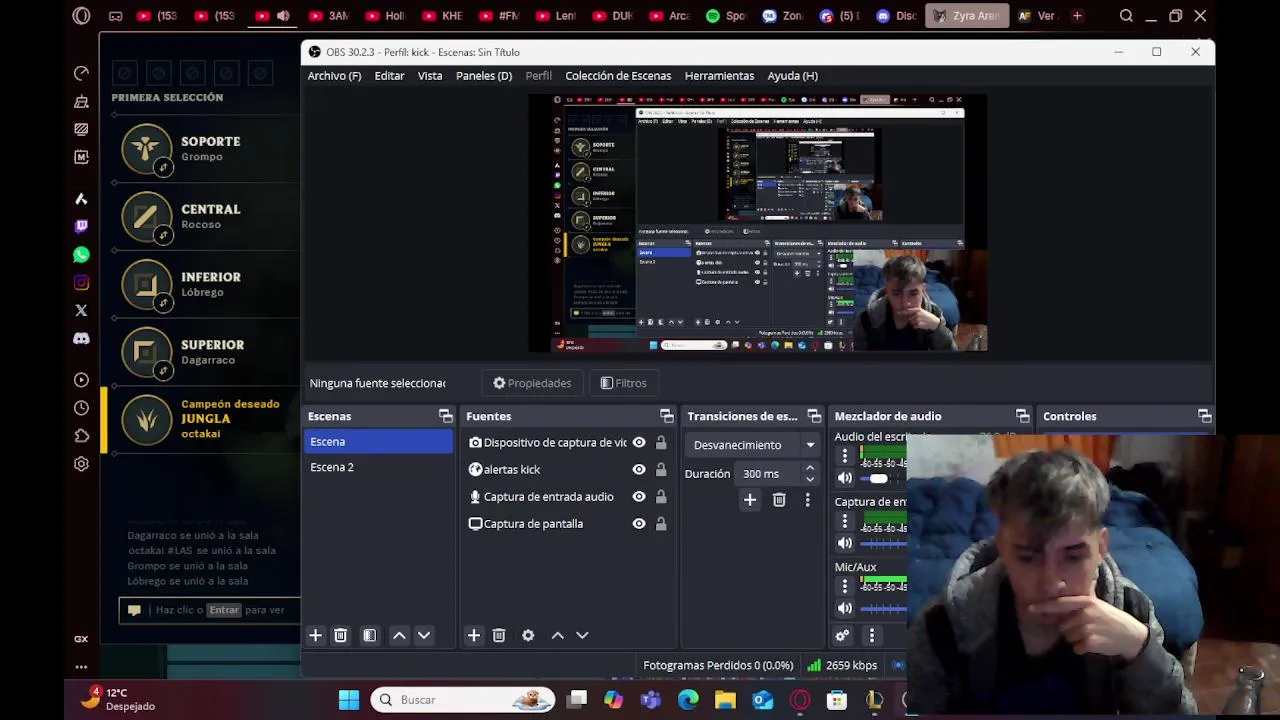
Task: Select the JUNGLA octakai role slot
Action: [x=200, y=419]
